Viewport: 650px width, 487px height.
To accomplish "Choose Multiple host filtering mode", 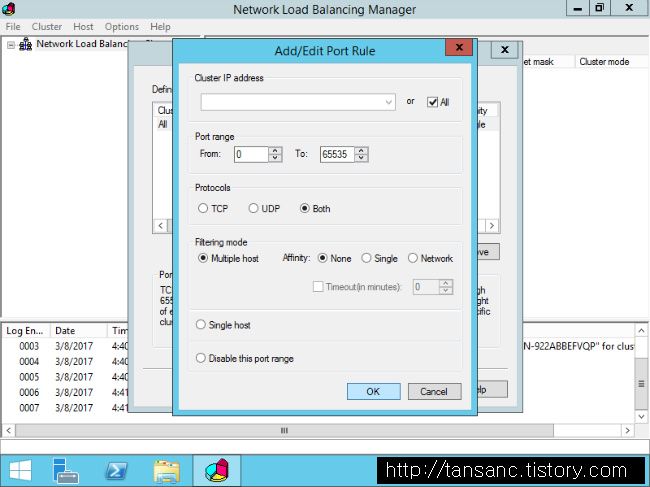I will 203,258.
